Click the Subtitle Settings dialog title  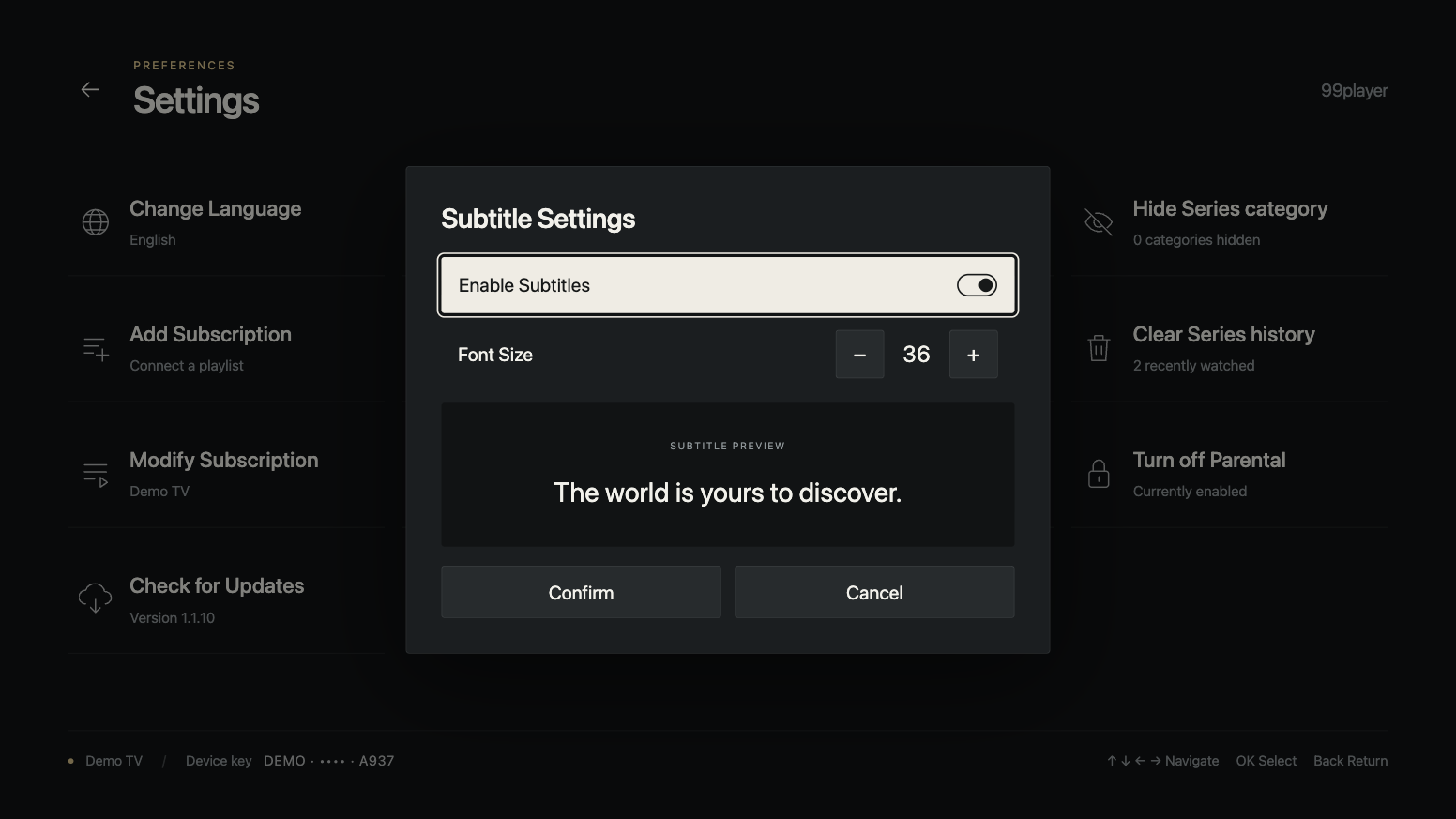[538, 219]
